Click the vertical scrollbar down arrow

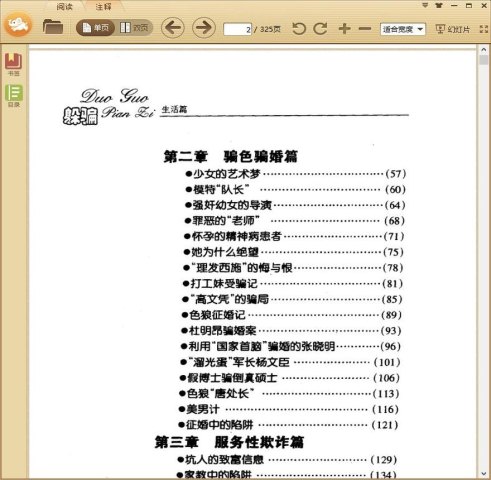484,474
